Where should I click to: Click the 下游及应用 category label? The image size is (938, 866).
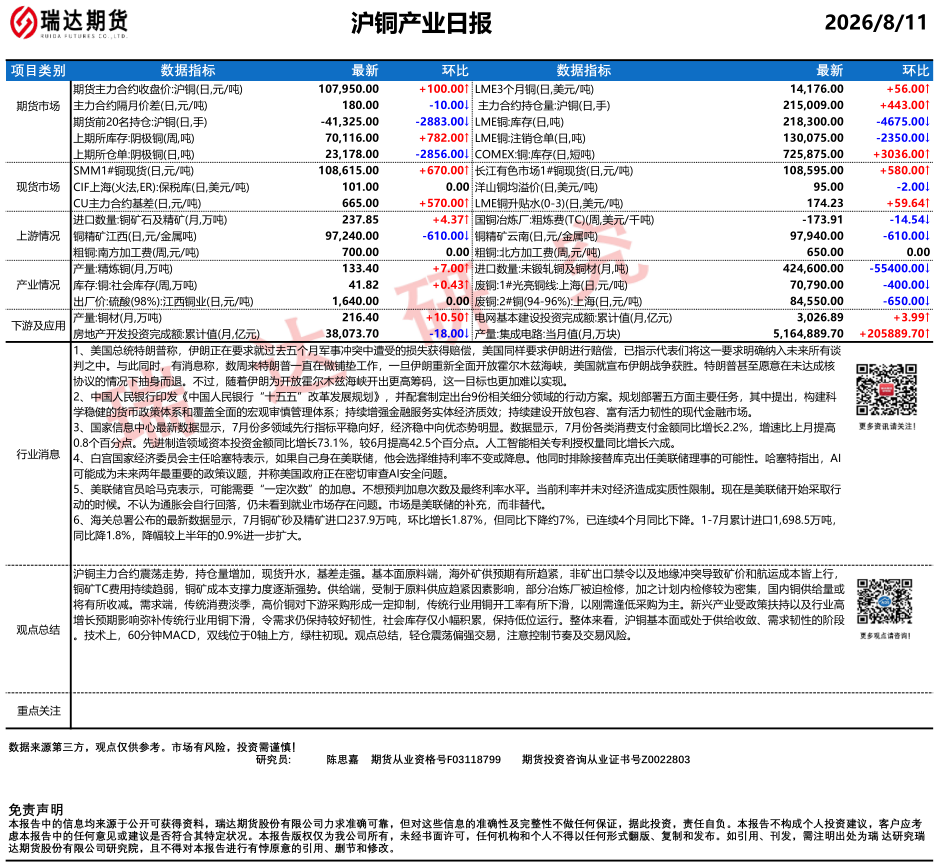point(38,326)
